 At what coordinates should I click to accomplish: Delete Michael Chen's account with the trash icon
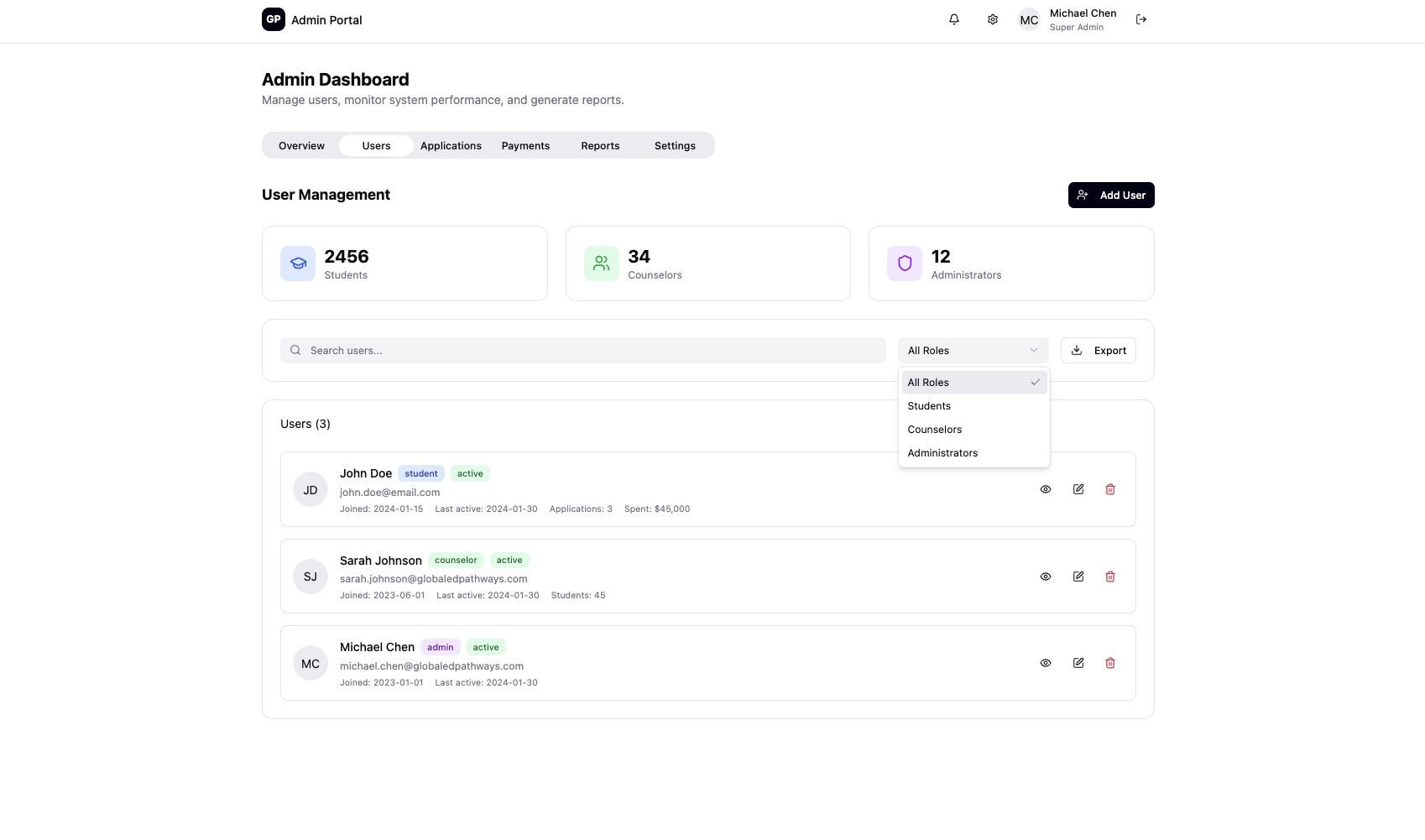click(x=1110, y=663)
